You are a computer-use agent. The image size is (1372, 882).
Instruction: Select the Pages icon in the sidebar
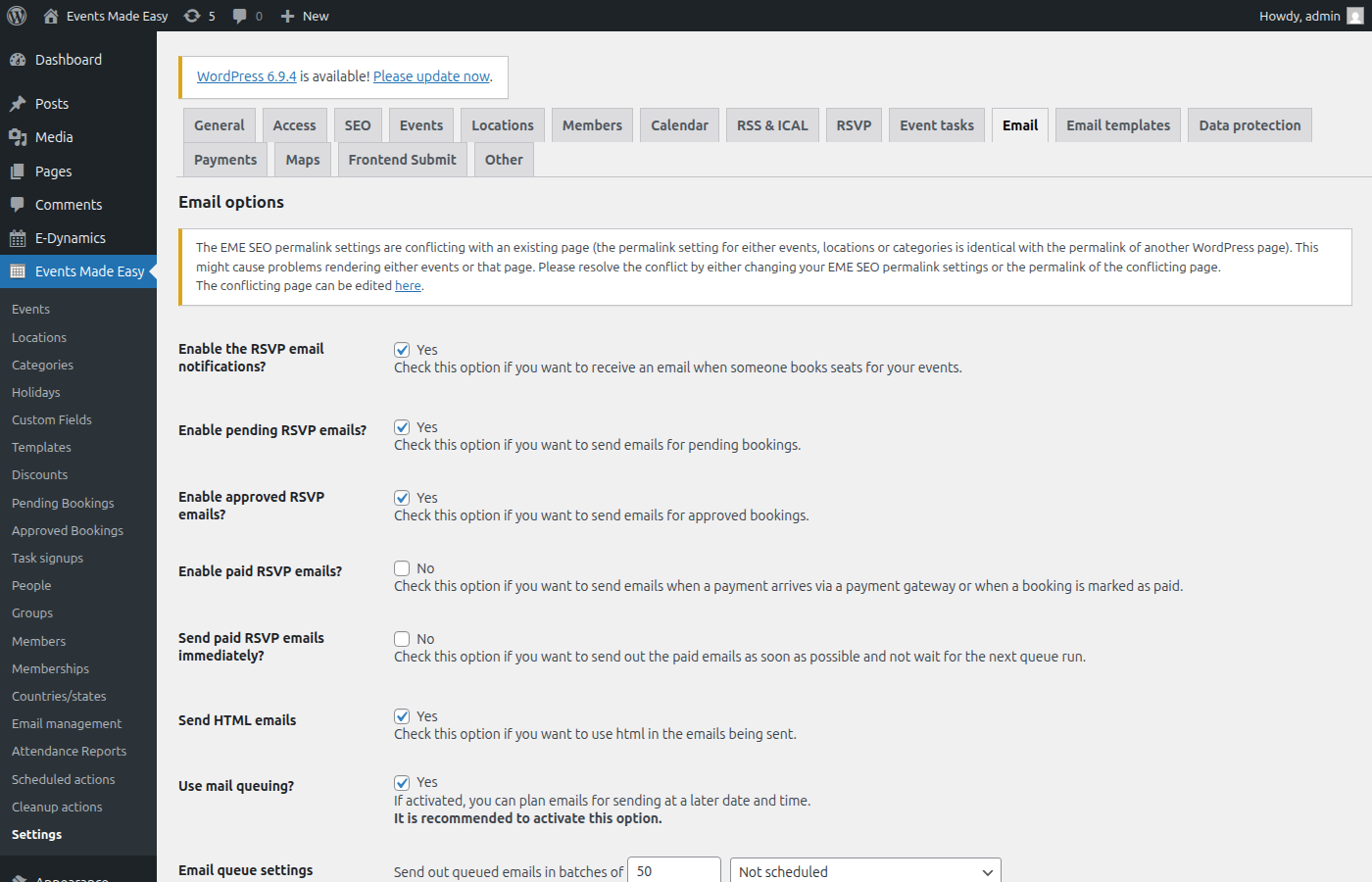point(20,171)
